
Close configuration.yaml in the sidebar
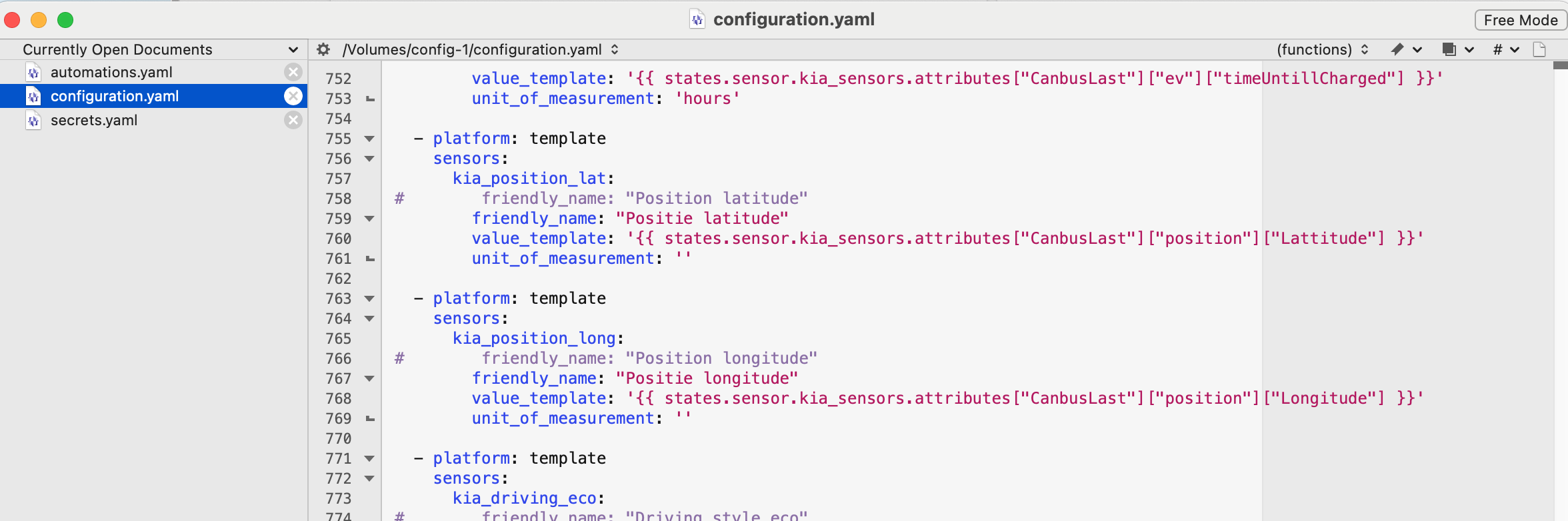pyautogui.click(x=293, y=96)
